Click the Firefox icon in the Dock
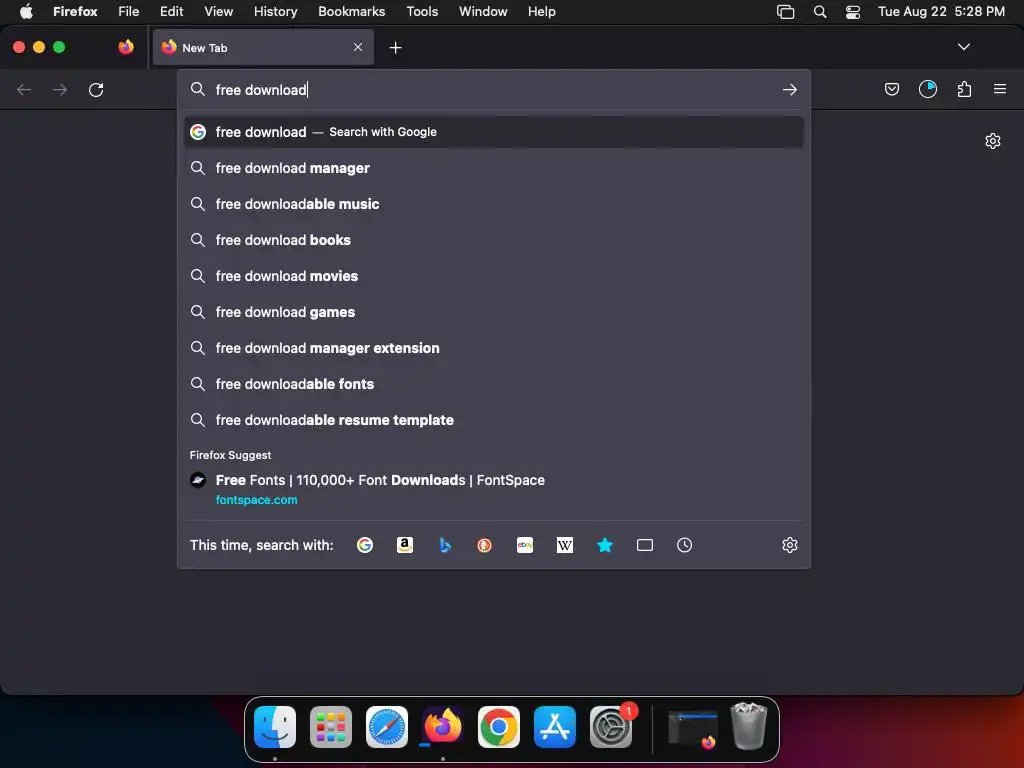The height and width of the screenshot is (768, 1024). pos(443,726)
